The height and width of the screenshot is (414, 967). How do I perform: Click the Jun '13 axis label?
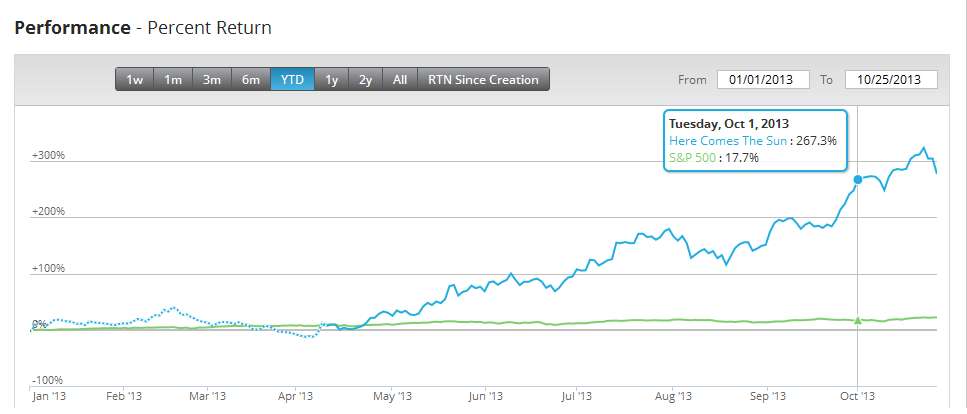[487, 395]
